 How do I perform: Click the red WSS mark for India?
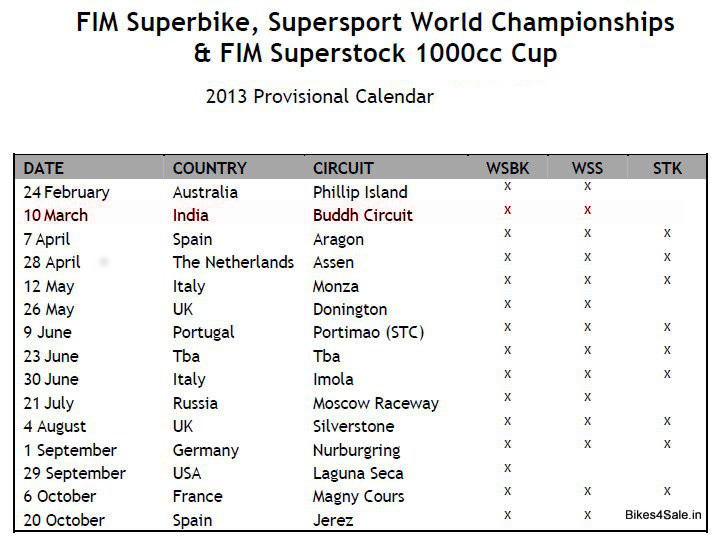[587, 210]
